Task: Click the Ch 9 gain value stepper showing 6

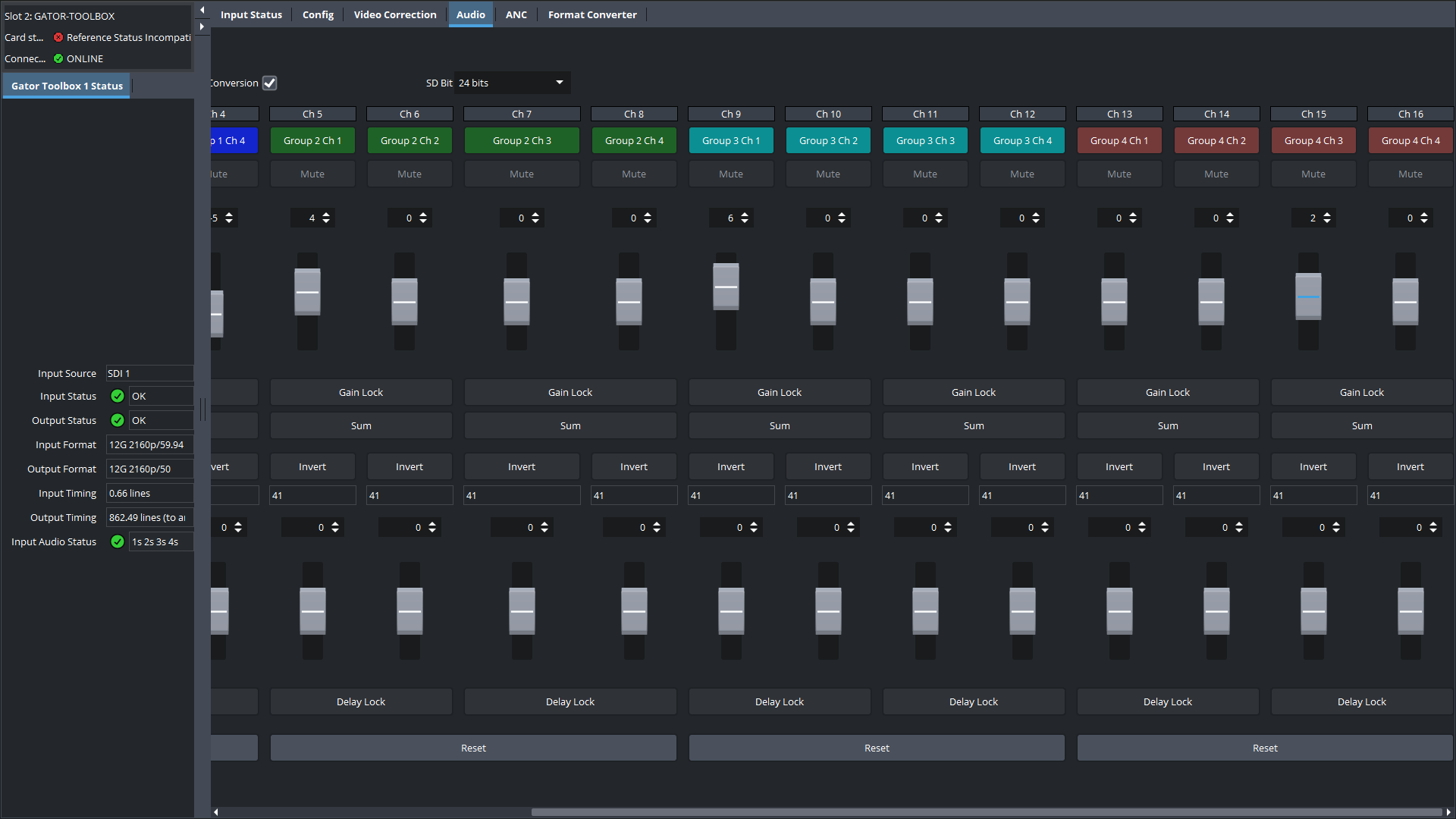Action: click(731, 218)
